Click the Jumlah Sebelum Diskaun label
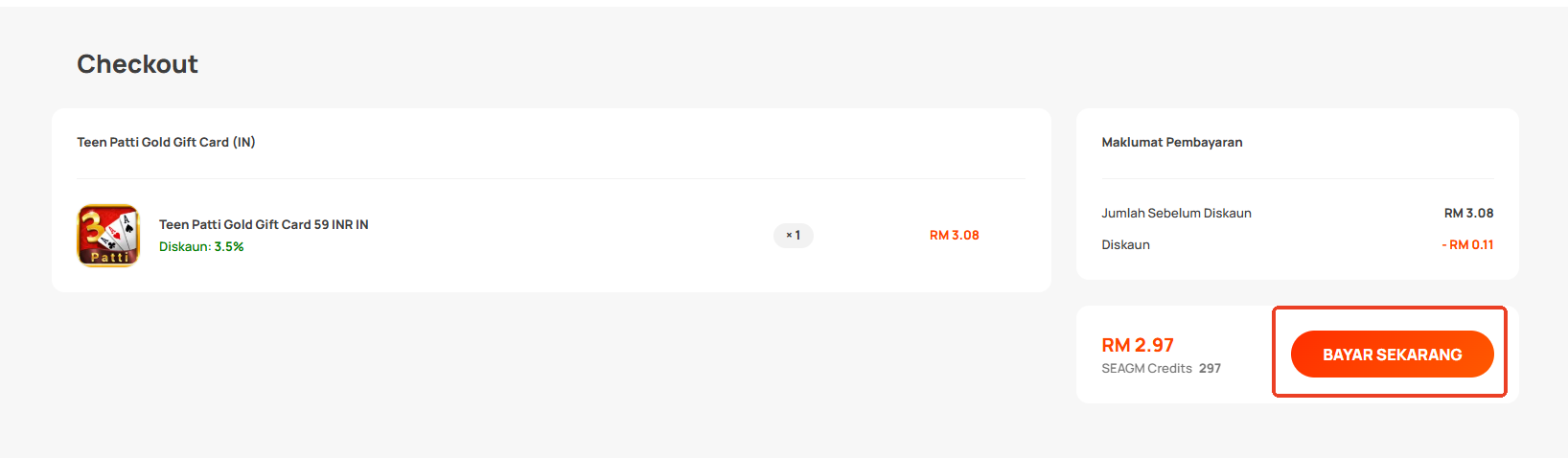The height and width of the screenshot is (458, 1568). point(1176,213)
